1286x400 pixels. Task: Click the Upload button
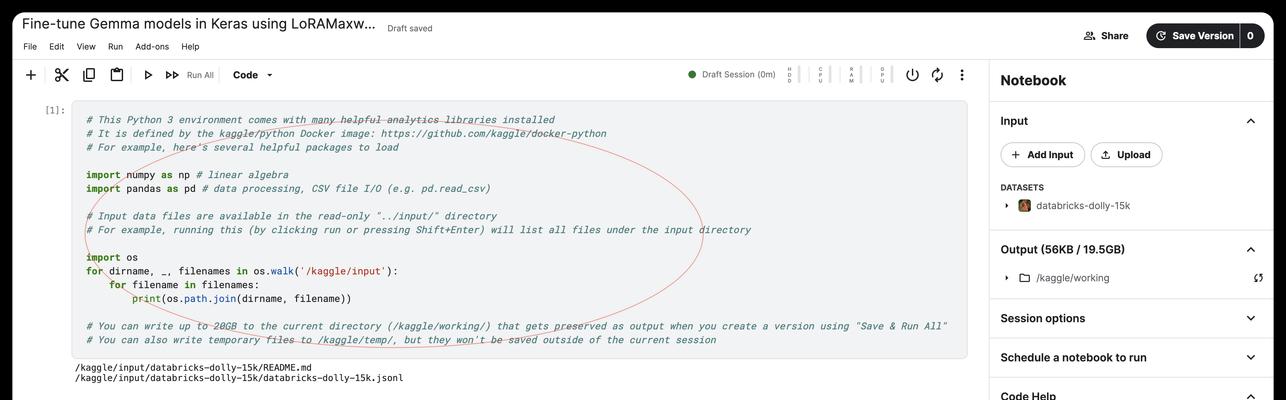pyautogui.click(x=1126, y=155)
